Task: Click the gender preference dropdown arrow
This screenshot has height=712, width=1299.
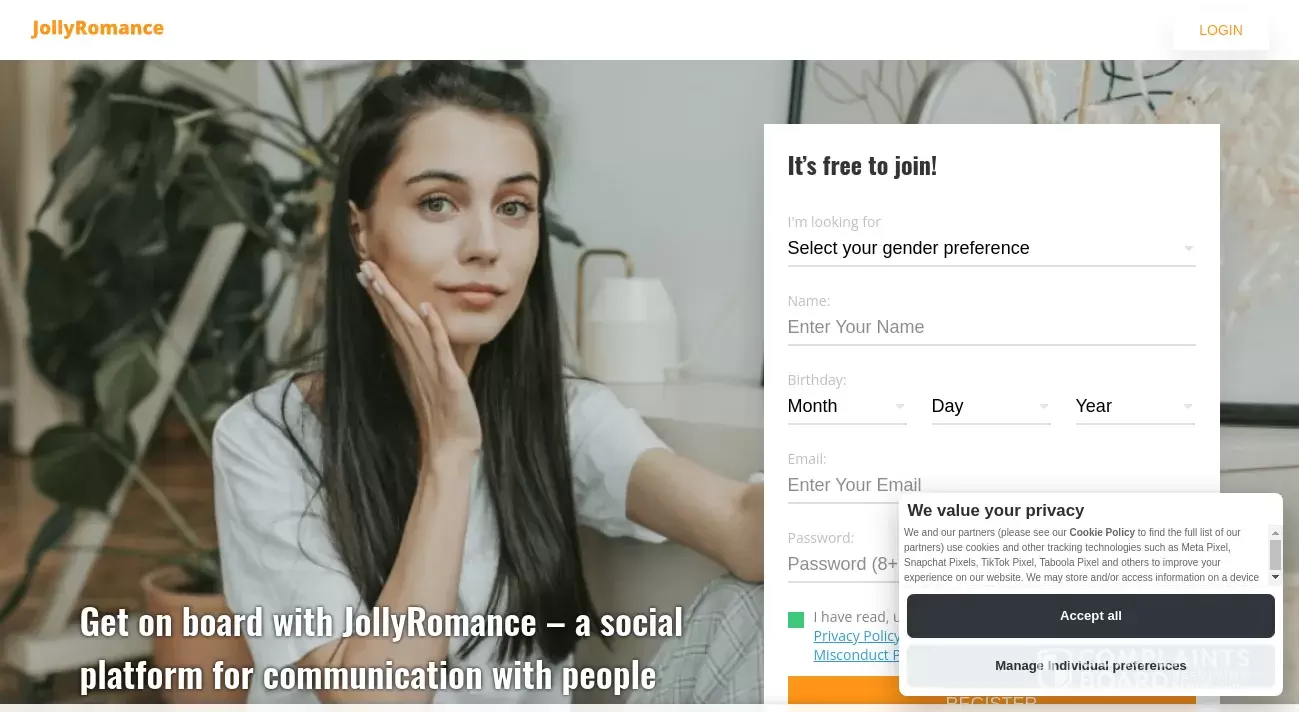Action: (1188, 248)
